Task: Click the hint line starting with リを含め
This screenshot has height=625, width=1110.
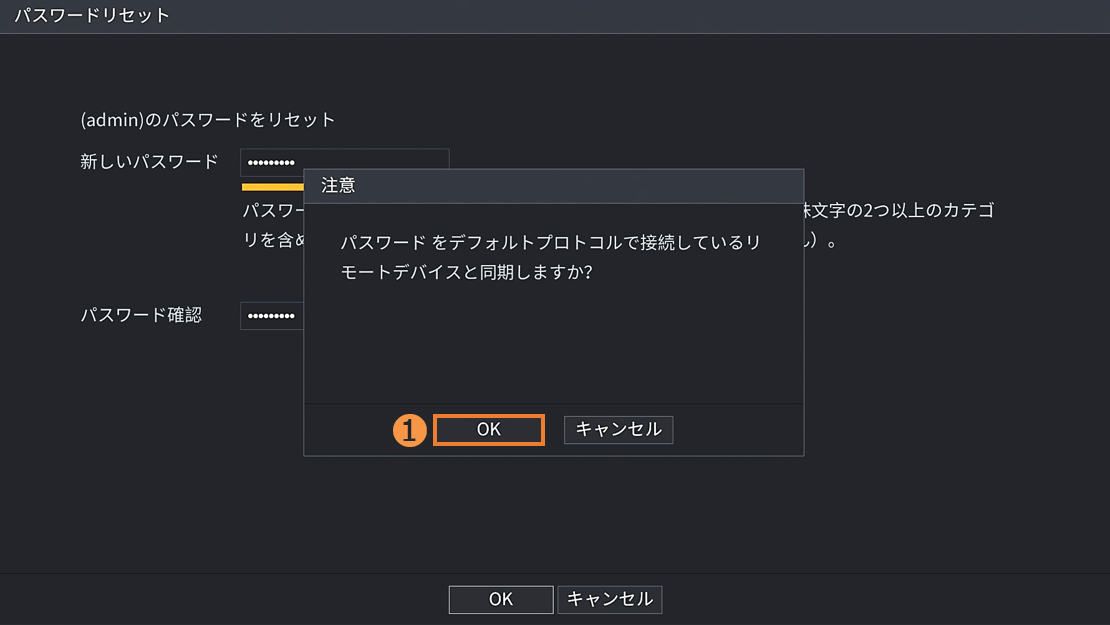Action: [272, 242]
